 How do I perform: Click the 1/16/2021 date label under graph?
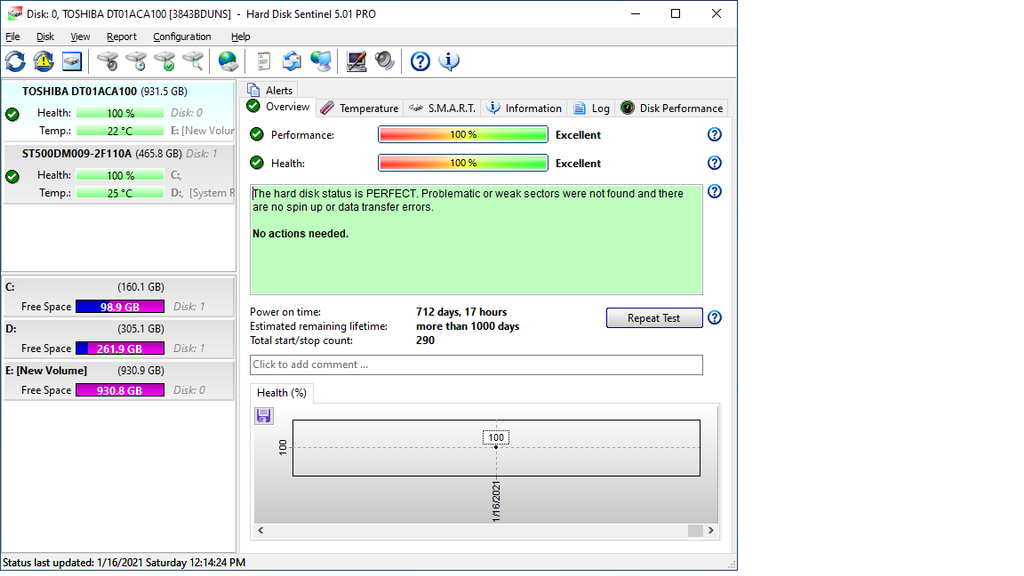point(496,501)
